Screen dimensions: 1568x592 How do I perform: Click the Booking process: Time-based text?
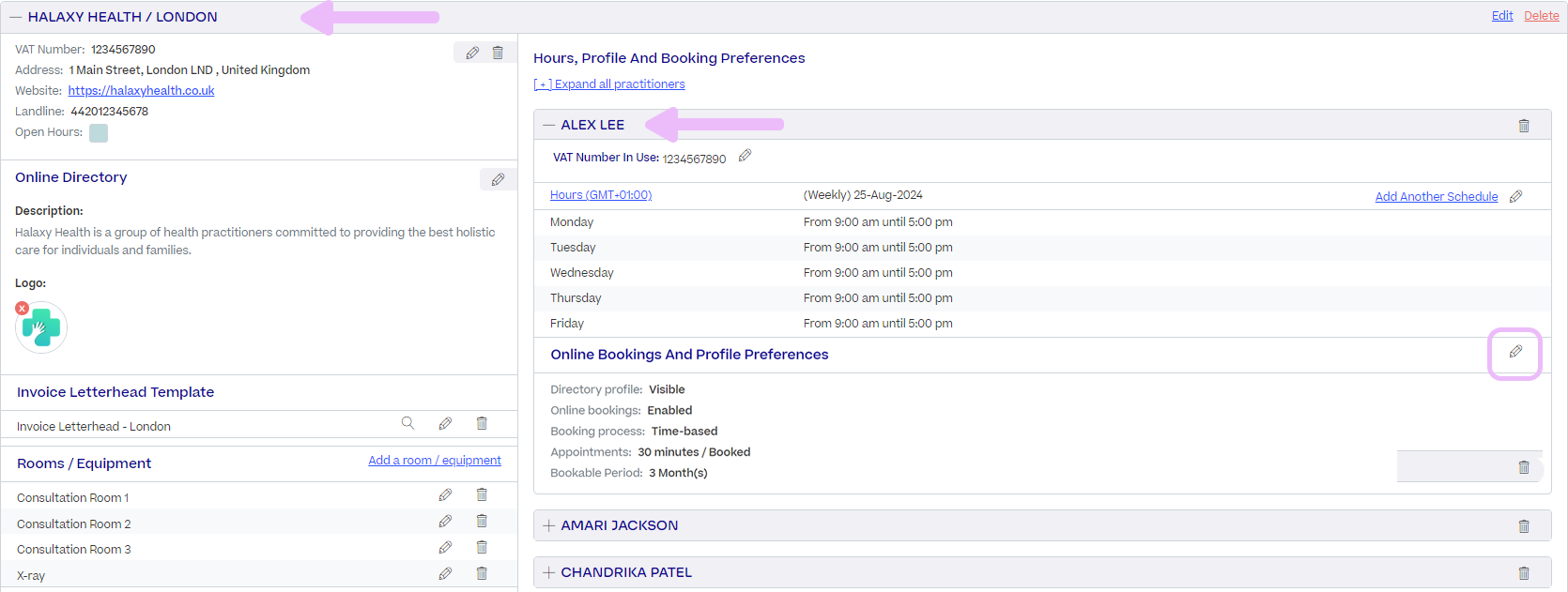click(634, 432)
